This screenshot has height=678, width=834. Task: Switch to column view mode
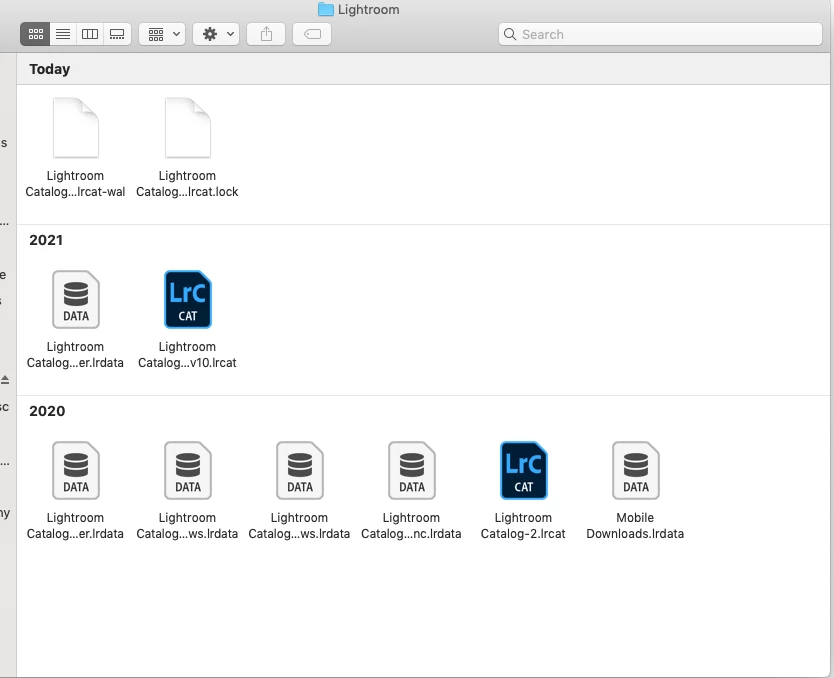[90, 35]
